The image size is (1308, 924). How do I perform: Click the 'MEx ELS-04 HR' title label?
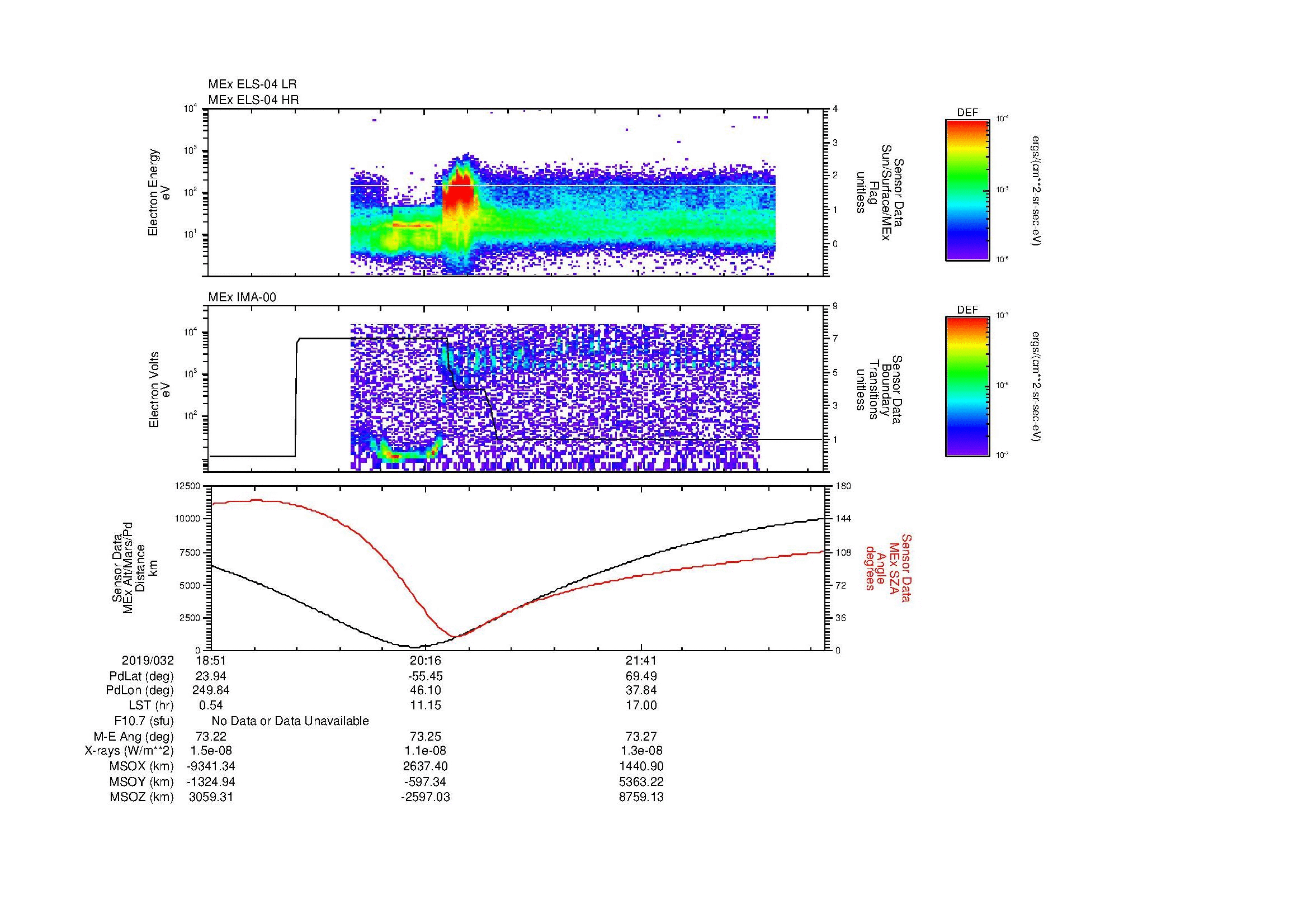pyautogui.click(x=253, y=100)
